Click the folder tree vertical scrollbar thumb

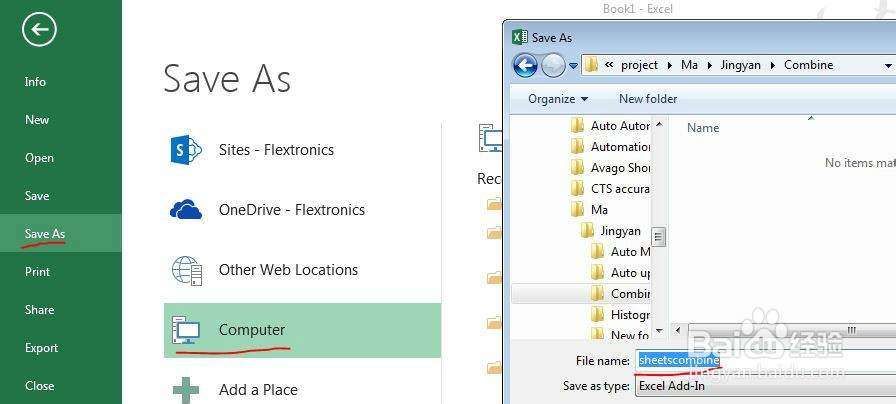click(x=659, y=235)
